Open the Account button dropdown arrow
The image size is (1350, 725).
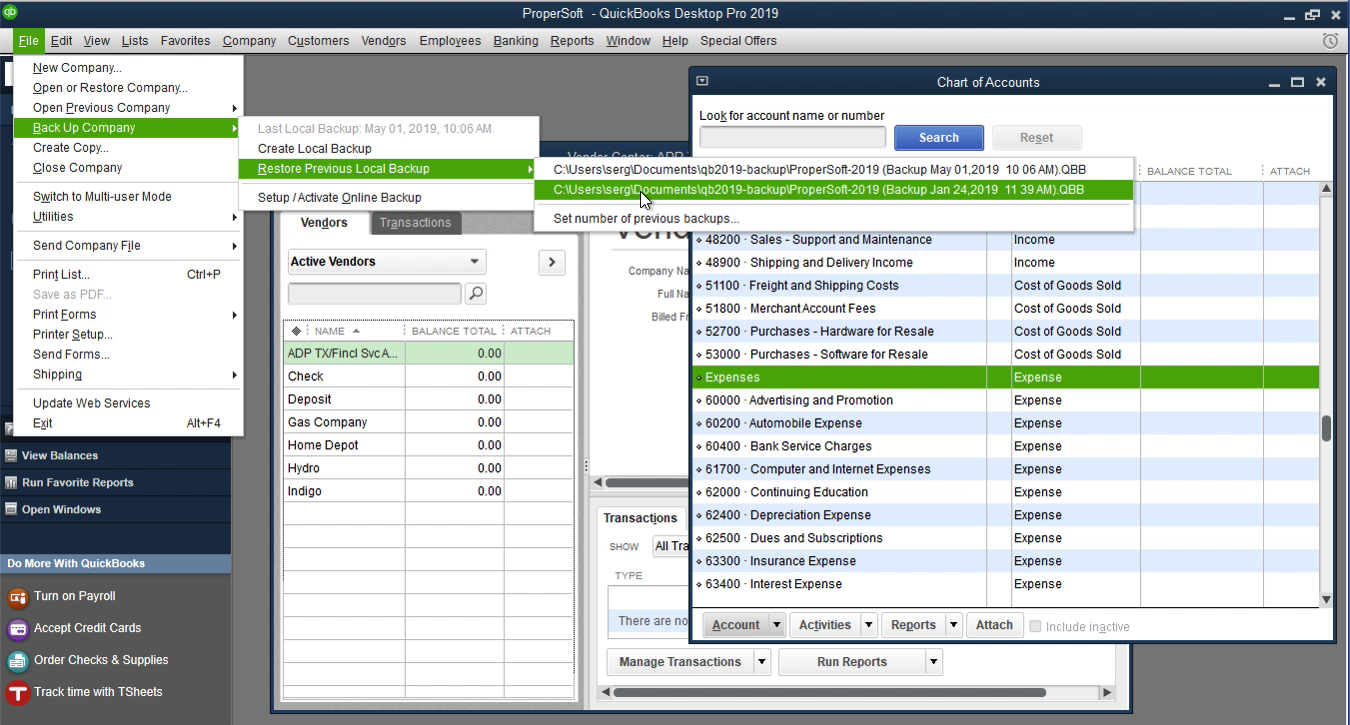click(x=776, y=625)
